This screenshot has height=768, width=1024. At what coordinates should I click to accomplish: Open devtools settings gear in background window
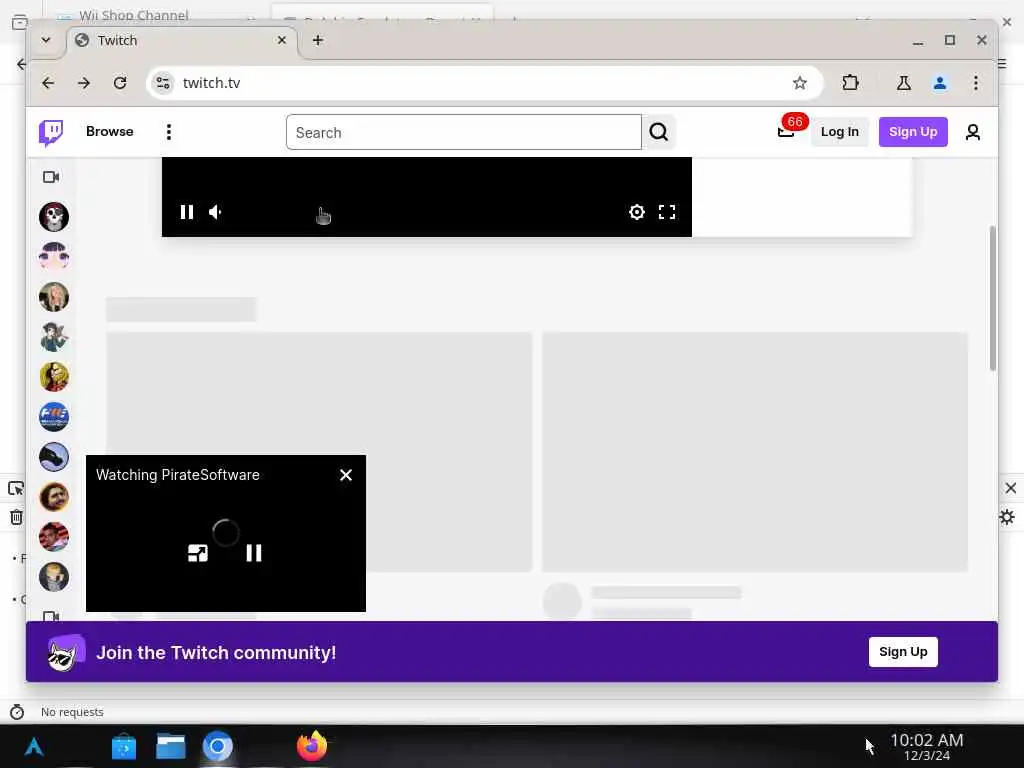(x=1008, y=517)
